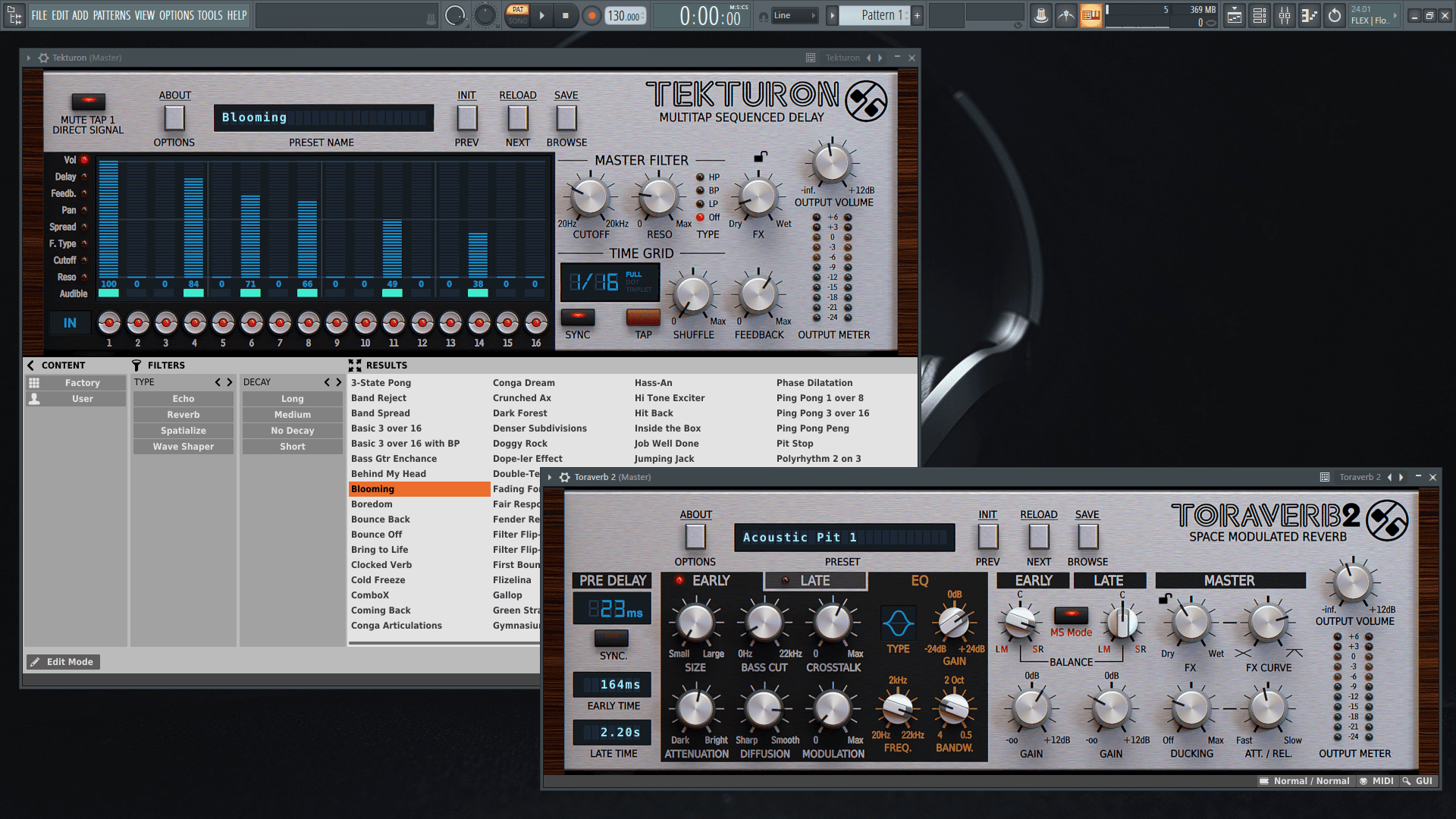Switch to Toraverb EARLY tab
This screenshot has width=1456, height=819.
(x=711, y=580)
